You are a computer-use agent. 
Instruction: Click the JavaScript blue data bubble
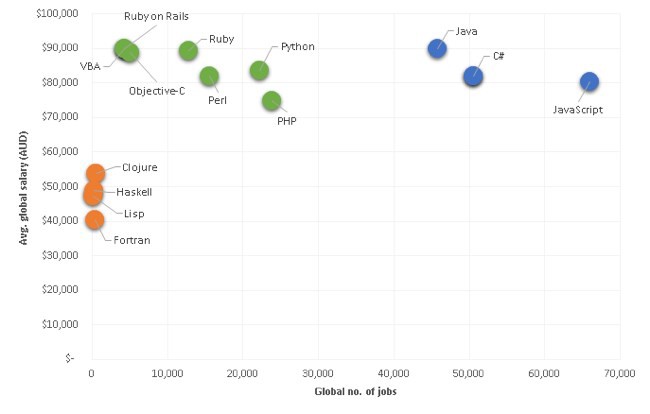click(x=589, y=82)
